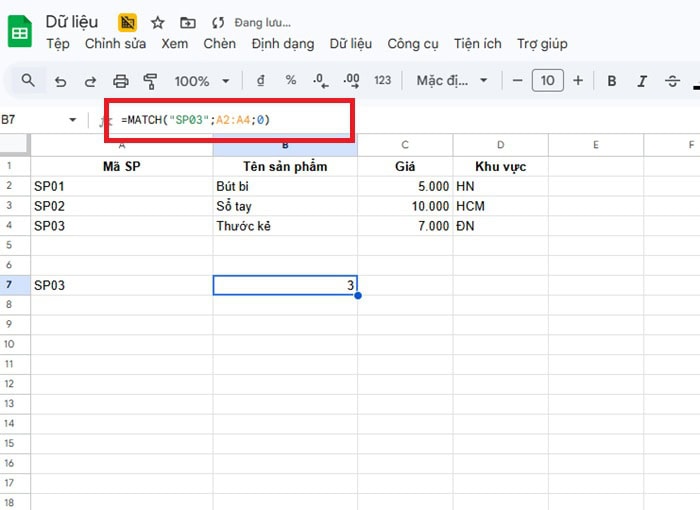This screenshot has width=700, height=510.
Task: Click the undo arrow
Action: pyautogui.click(x=61, y=81)
